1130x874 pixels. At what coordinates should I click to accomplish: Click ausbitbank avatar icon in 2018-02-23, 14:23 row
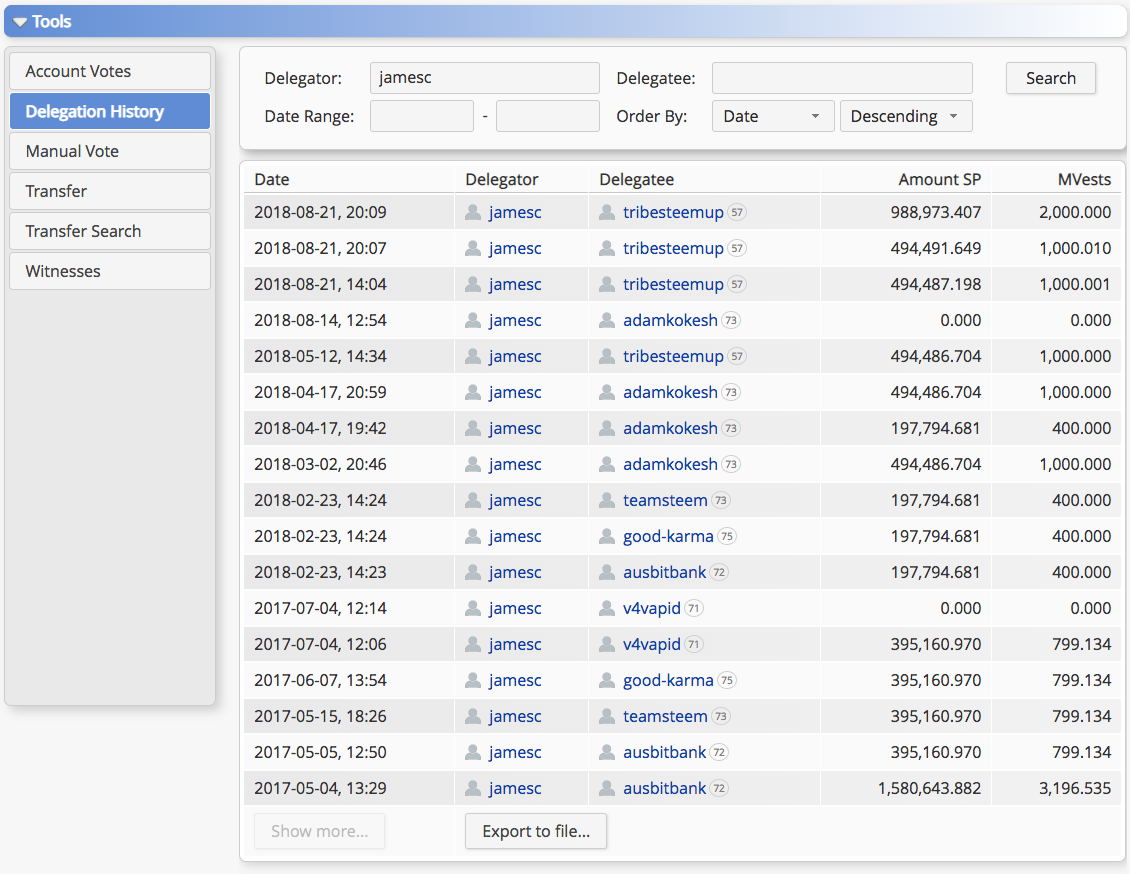coord(607,572)
